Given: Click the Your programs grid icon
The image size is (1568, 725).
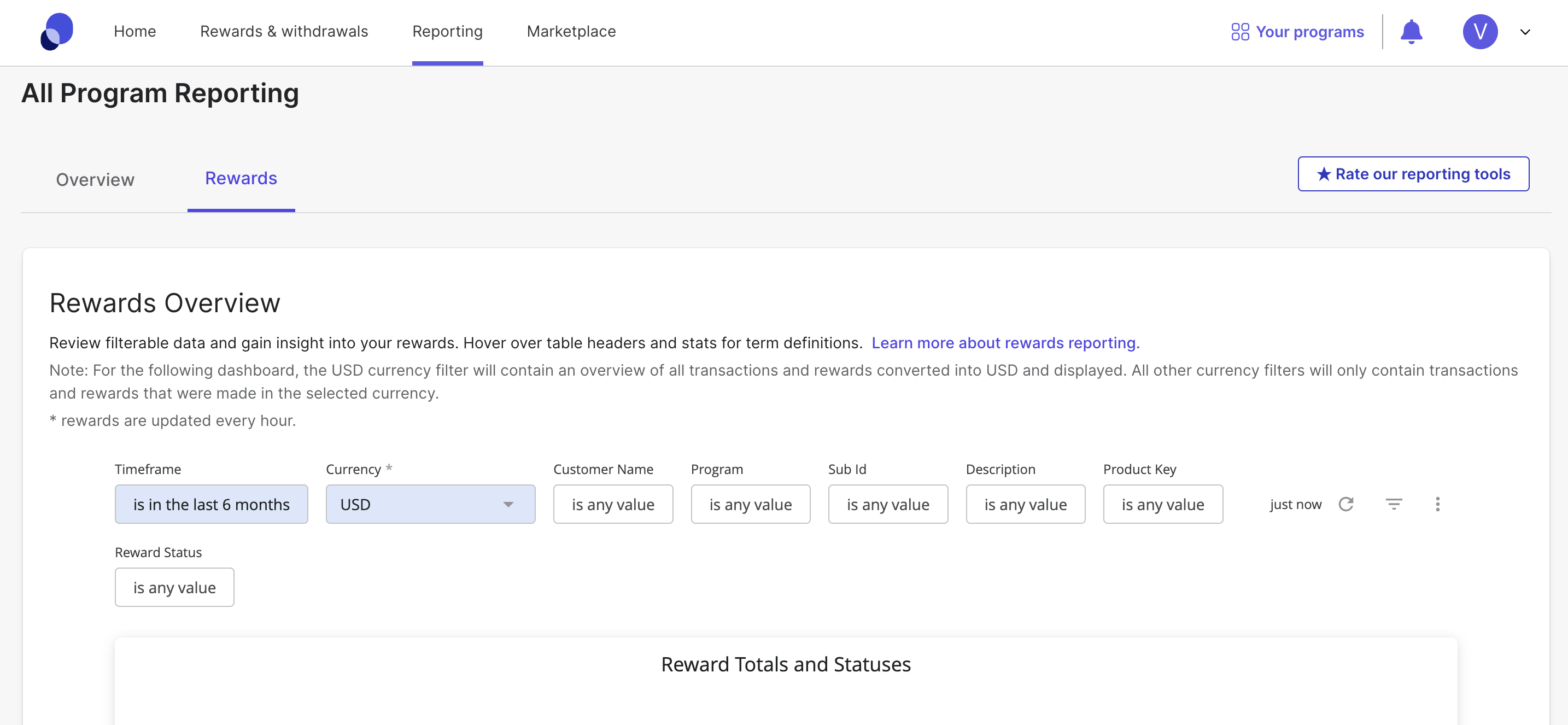Looking at the screenshot, I should pyautogui.click(x=1239, y=32).
